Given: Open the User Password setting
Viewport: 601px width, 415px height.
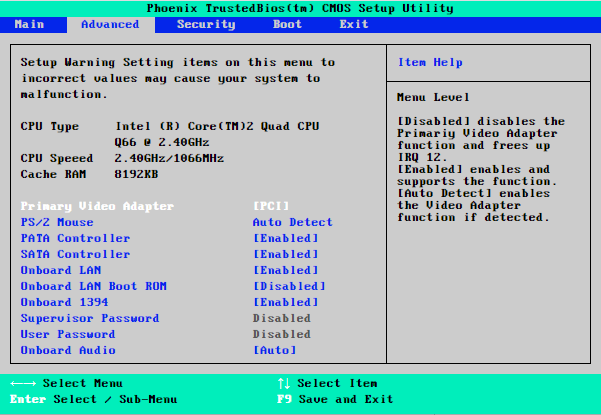Looking at the screenshot, I should [x=68, y=335].
